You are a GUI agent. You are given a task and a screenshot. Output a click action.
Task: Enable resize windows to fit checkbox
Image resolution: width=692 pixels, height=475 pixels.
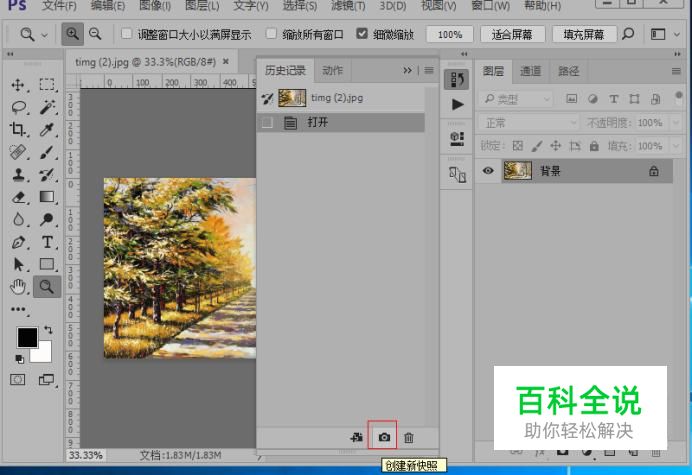coord(126,34)
